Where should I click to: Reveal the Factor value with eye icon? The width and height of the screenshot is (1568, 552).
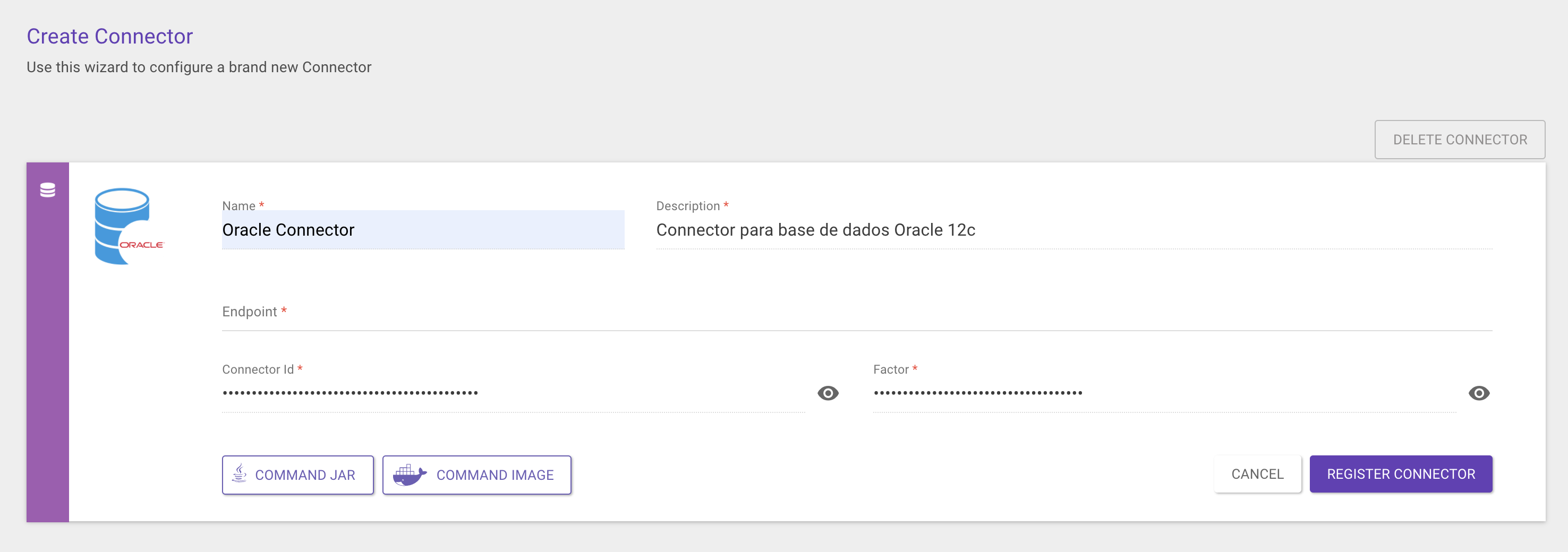(1478, 393)
